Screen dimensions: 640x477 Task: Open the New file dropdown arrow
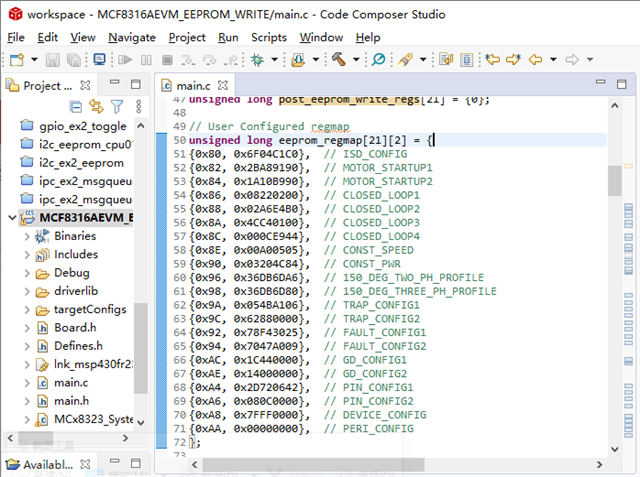[34, 60]
